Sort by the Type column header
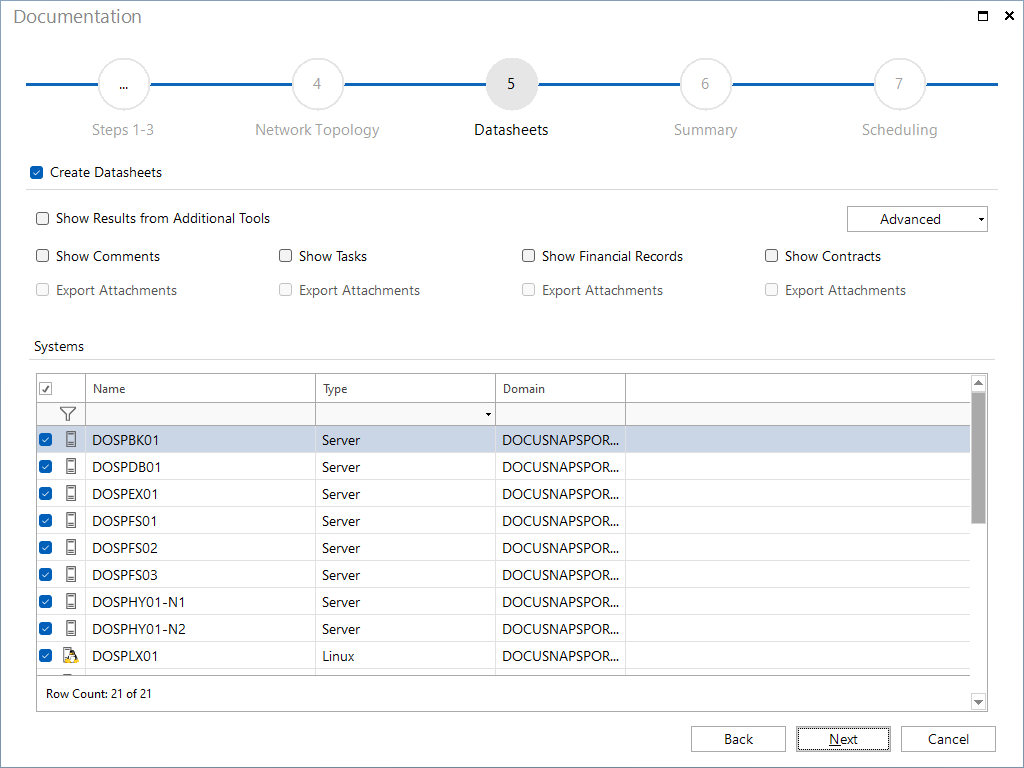 pyautogui.click(x=406, y=389)
